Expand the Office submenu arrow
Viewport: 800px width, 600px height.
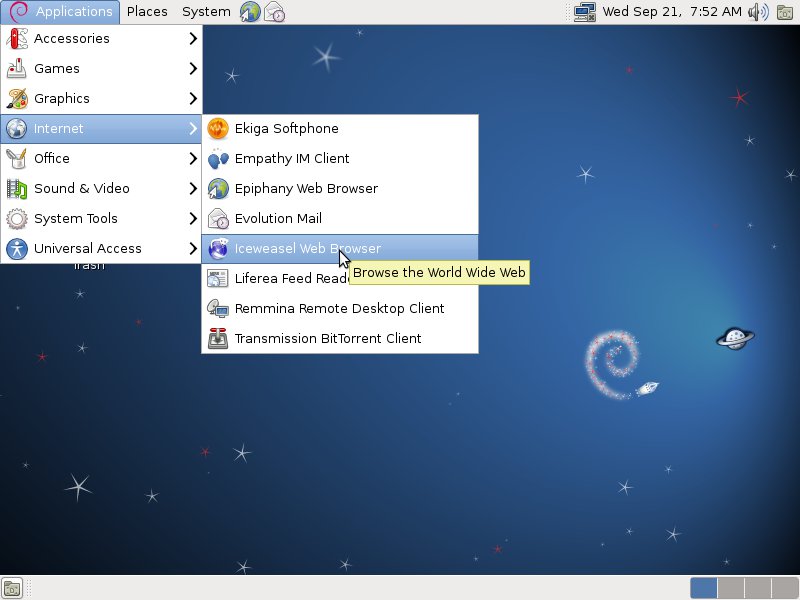(x=193, y=159)
